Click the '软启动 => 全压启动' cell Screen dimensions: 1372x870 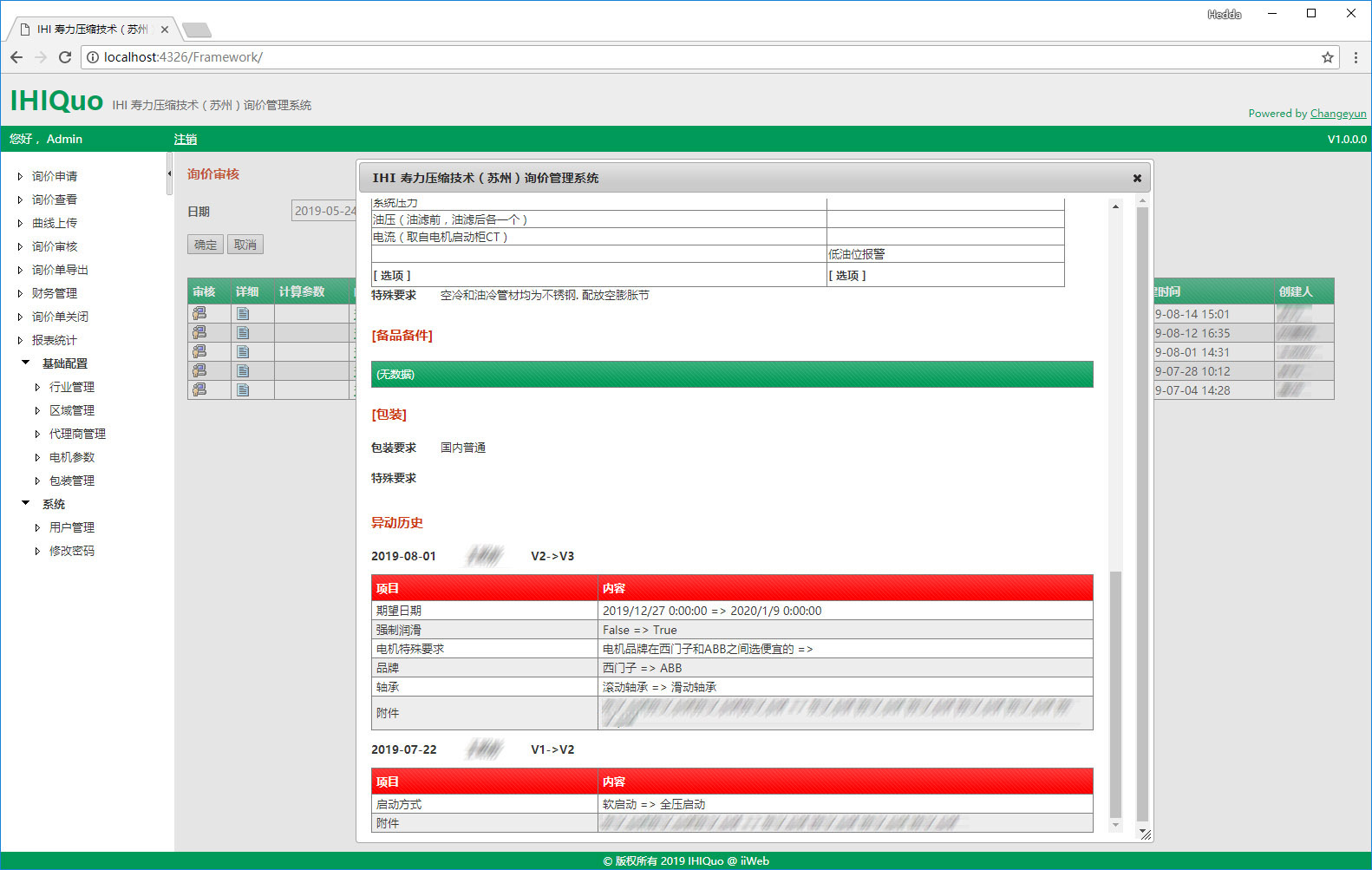pyautogui.click(x=846, y=804)
